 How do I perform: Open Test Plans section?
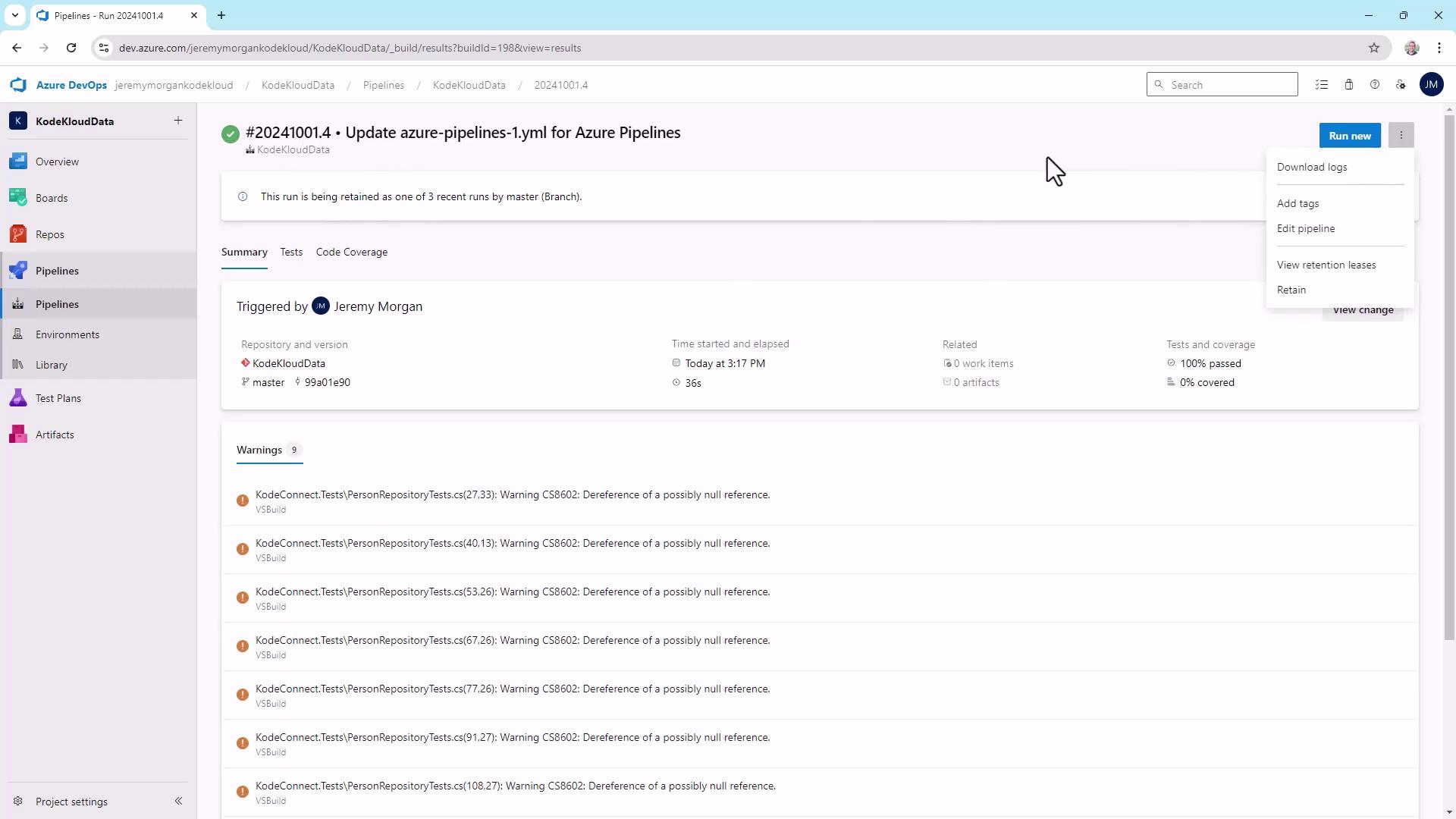[x=58, y=398]
